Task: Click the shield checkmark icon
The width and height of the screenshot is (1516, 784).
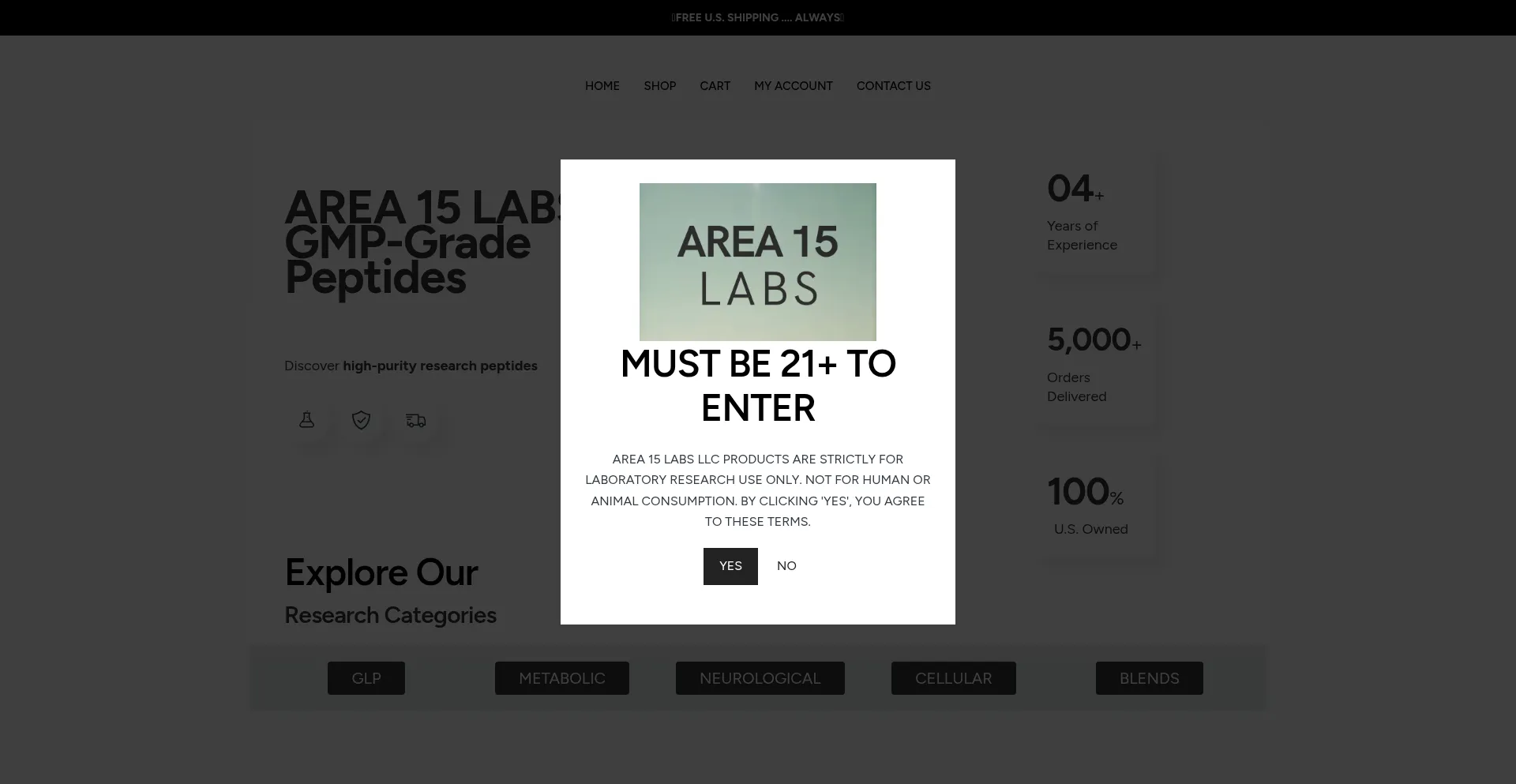Action: tap(361, 420)
